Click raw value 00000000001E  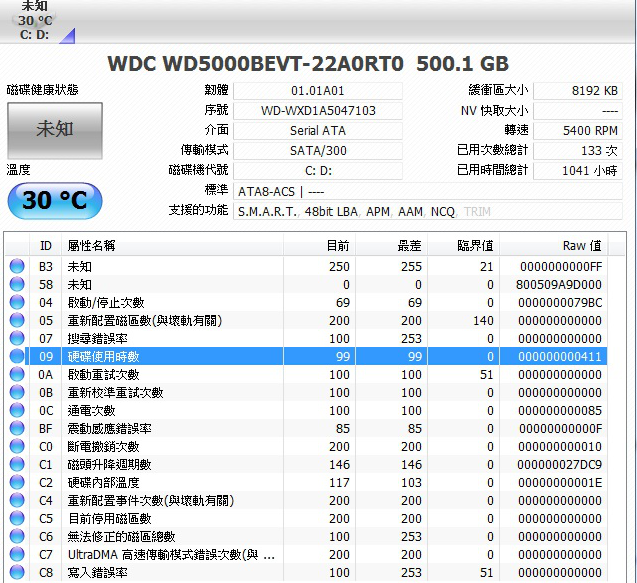(x=560, y=482)
